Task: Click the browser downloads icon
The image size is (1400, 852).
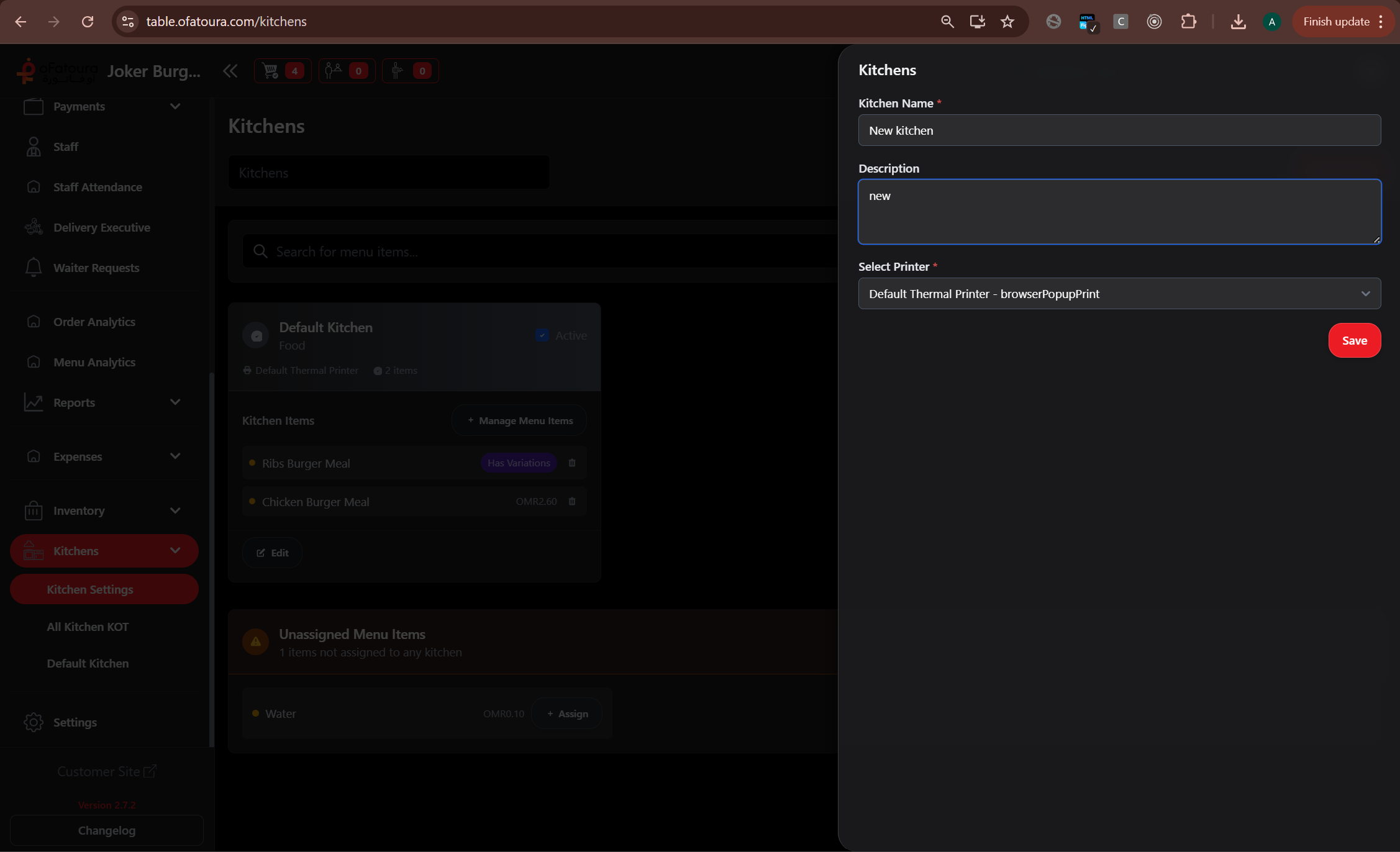Action: pos(1238,22)
